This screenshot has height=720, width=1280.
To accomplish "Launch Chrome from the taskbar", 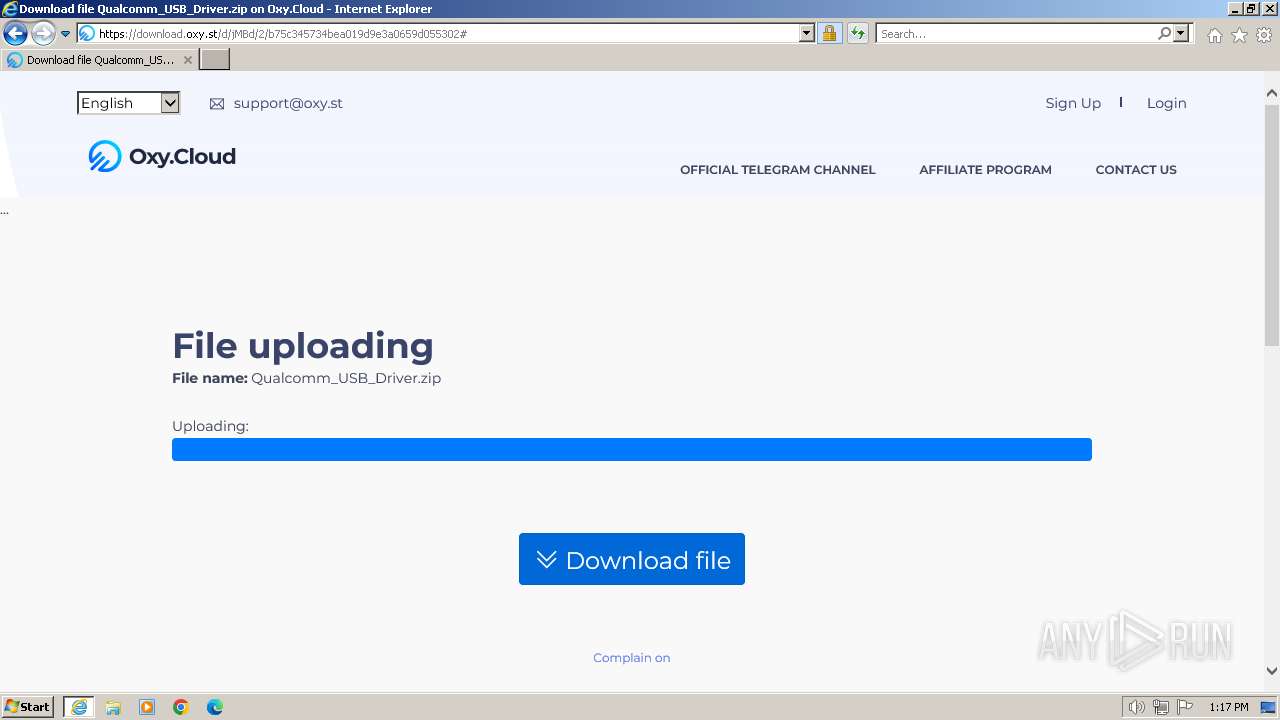I will point(181,707).
